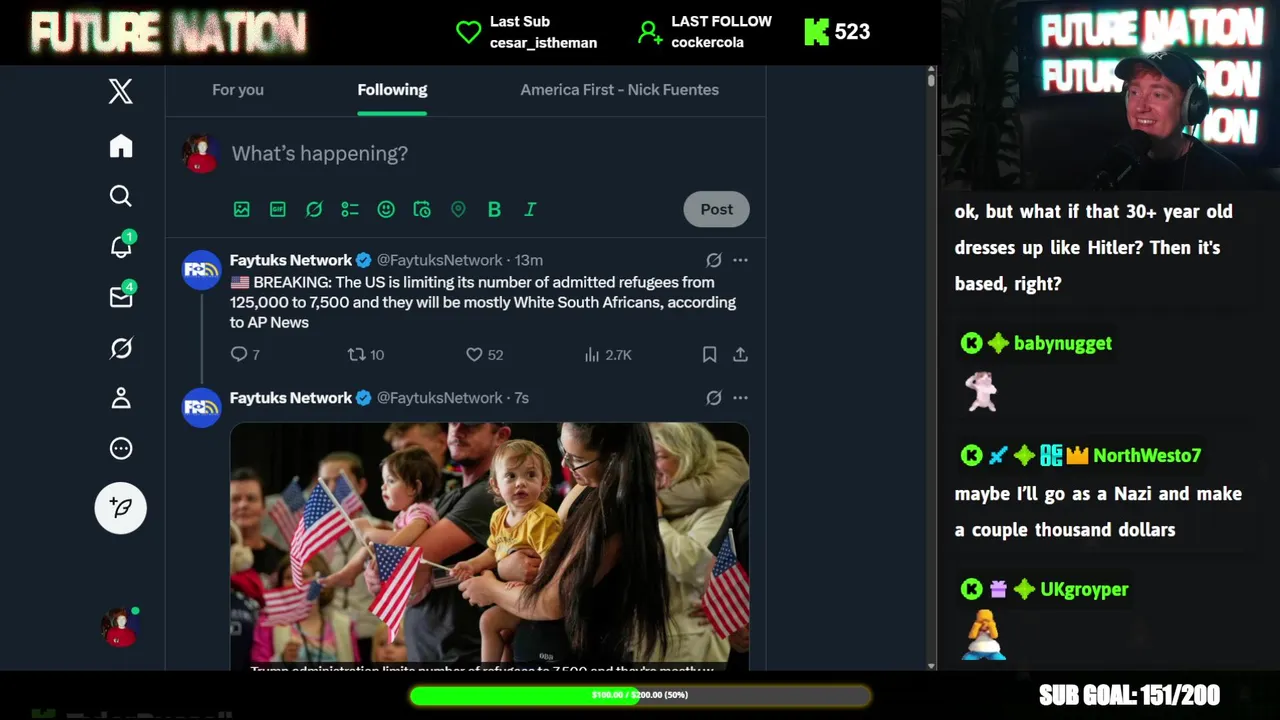
Task: Open Messages envelope icon
Action: [x=121, y=297]
